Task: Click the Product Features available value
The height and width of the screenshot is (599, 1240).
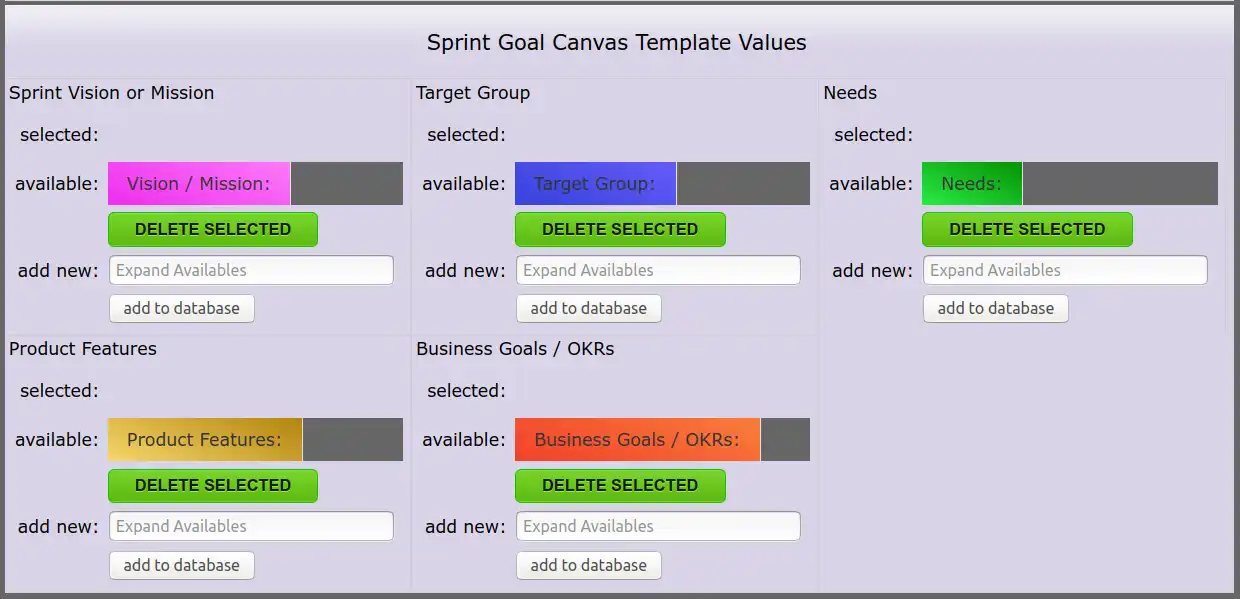Action: [204, 439]
